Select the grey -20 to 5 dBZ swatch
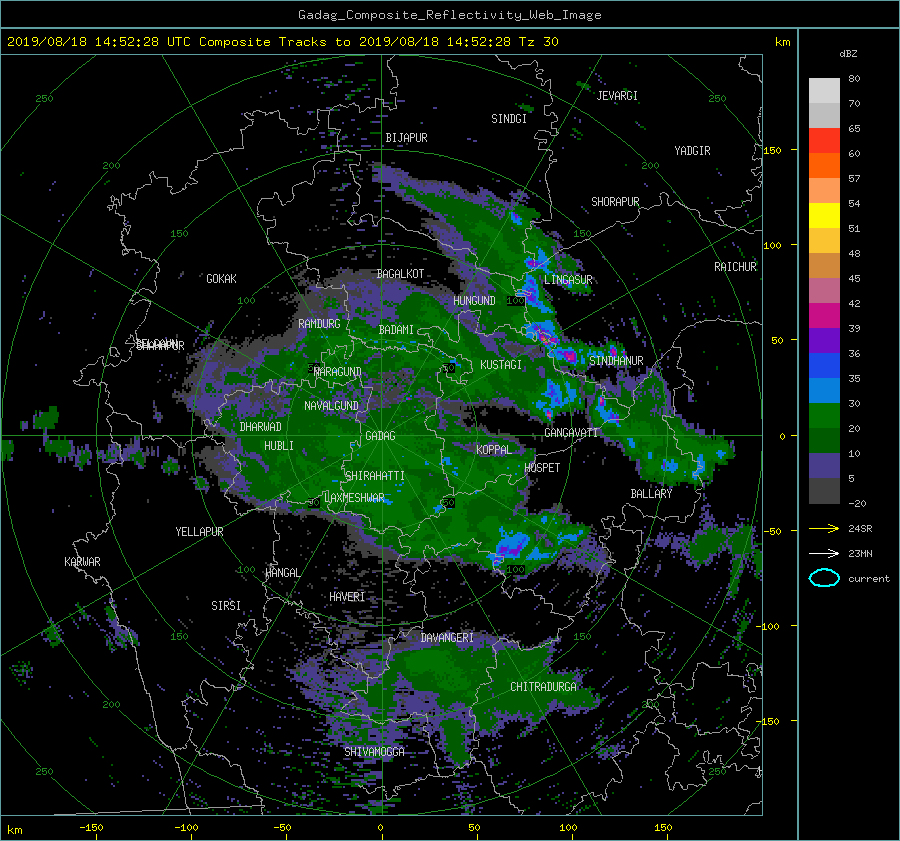Image resolution: width=900 pixels, height=841 pixels. tap(824, 491)
